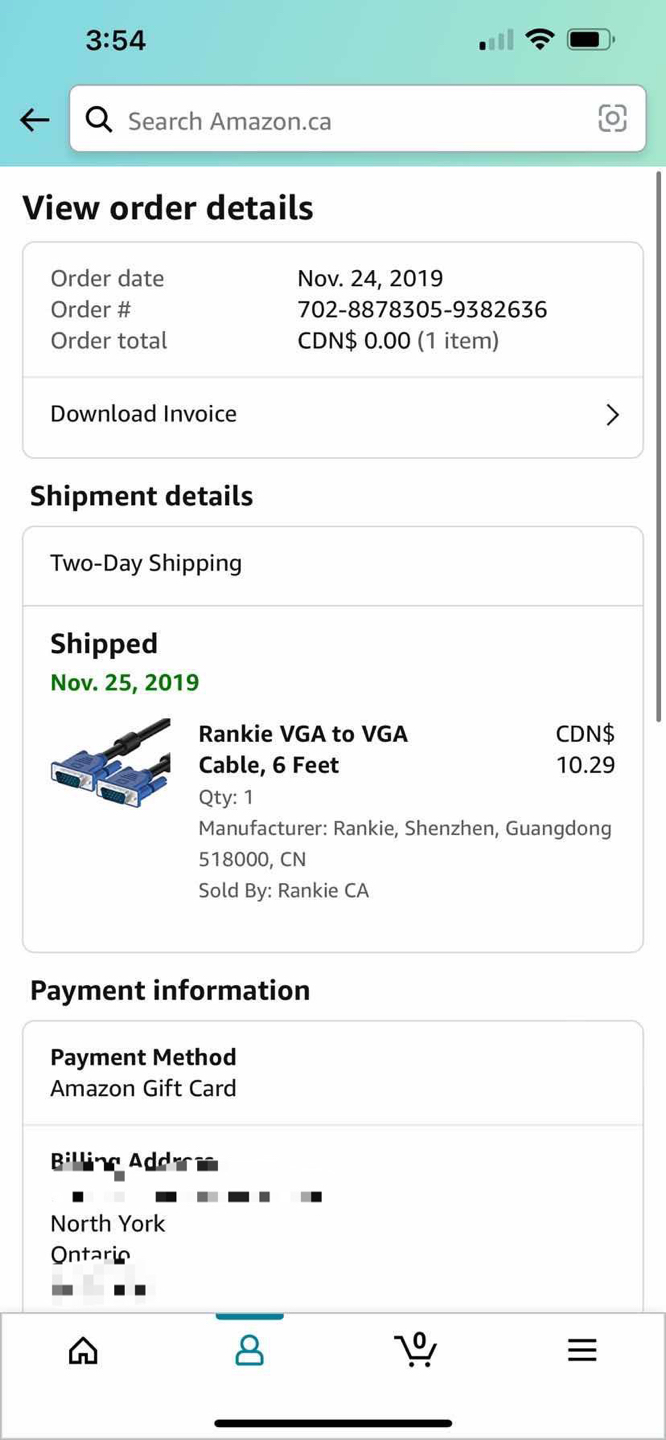This screenshot has height=1440, width=666.
Task: Tap the Wi-Fi status icon
Action: 540,39
